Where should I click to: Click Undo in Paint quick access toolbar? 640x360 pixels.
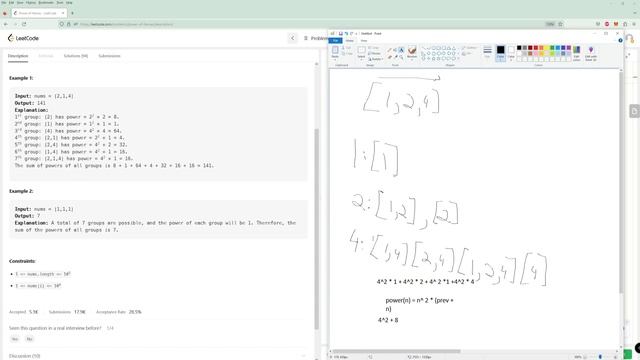[x=347, y=33]
